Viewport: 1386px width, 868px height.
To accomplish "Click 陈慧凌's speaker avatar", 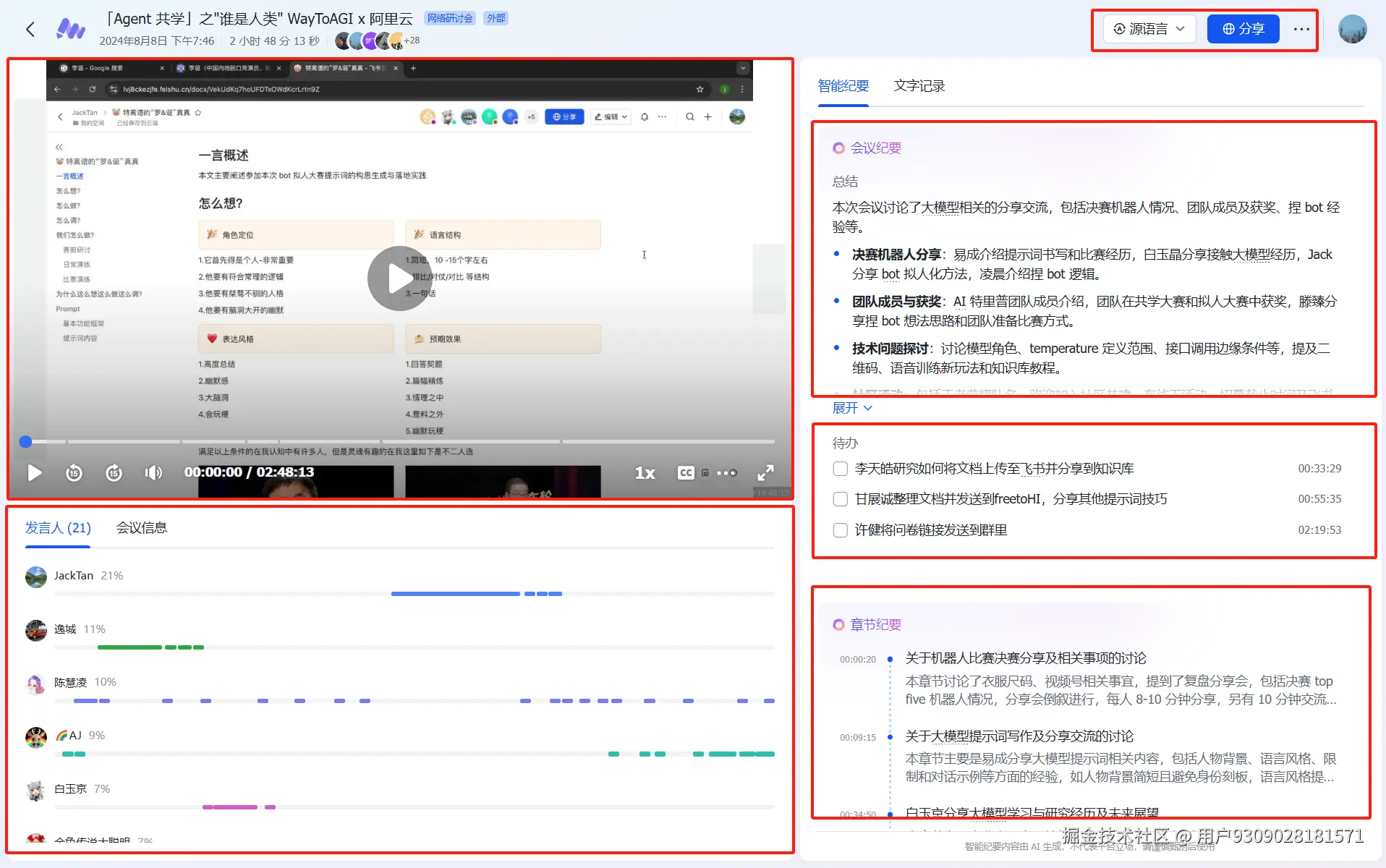I will 36,684.
